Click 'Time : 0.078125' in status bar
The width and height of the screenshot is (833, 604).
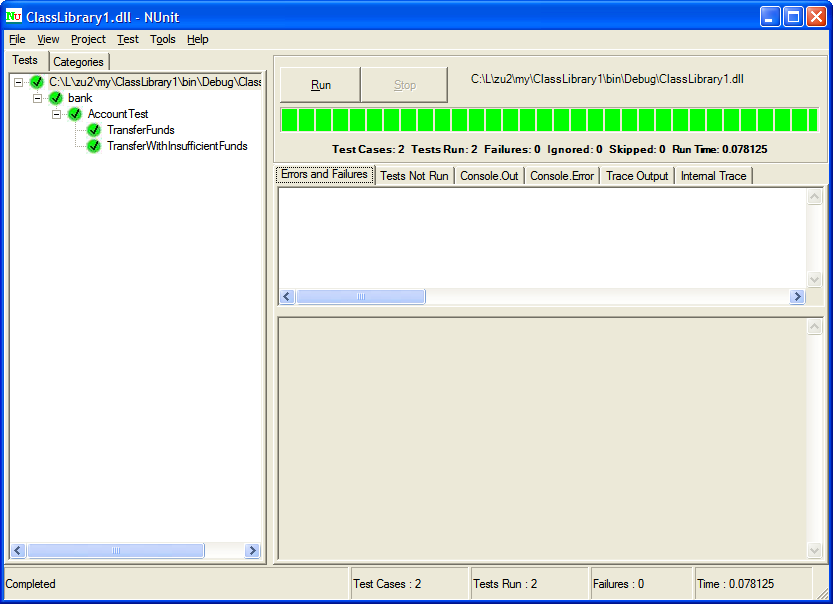point(735,584)
